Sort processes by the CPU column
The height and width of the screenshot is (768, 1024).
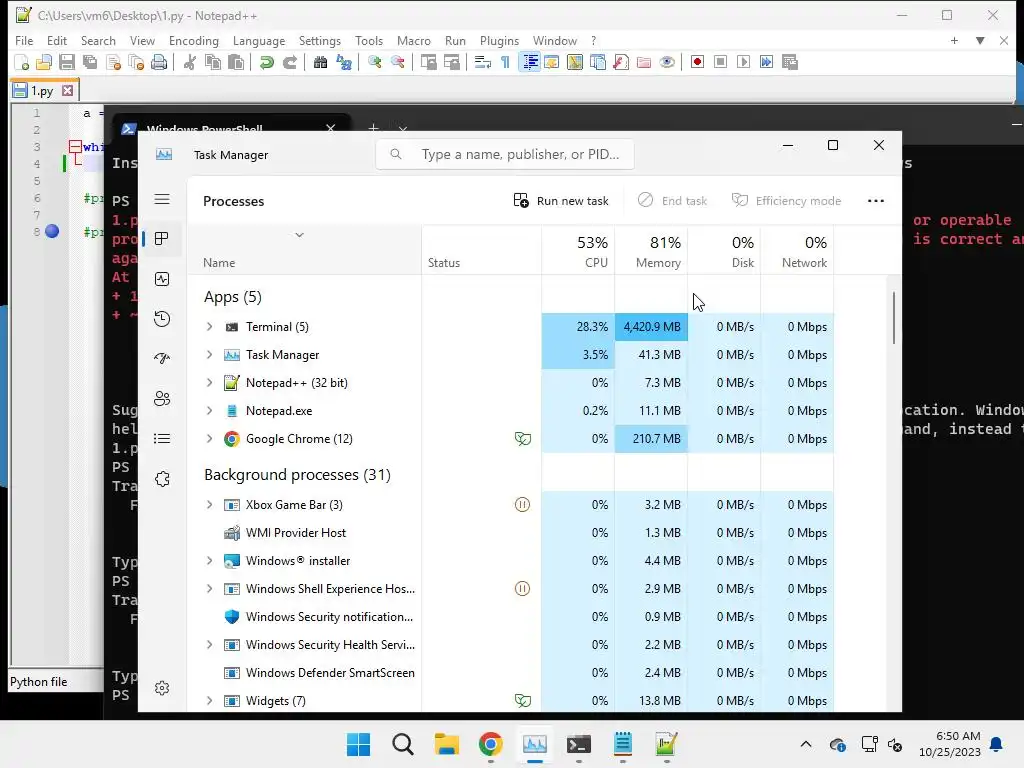click(578, 251)
